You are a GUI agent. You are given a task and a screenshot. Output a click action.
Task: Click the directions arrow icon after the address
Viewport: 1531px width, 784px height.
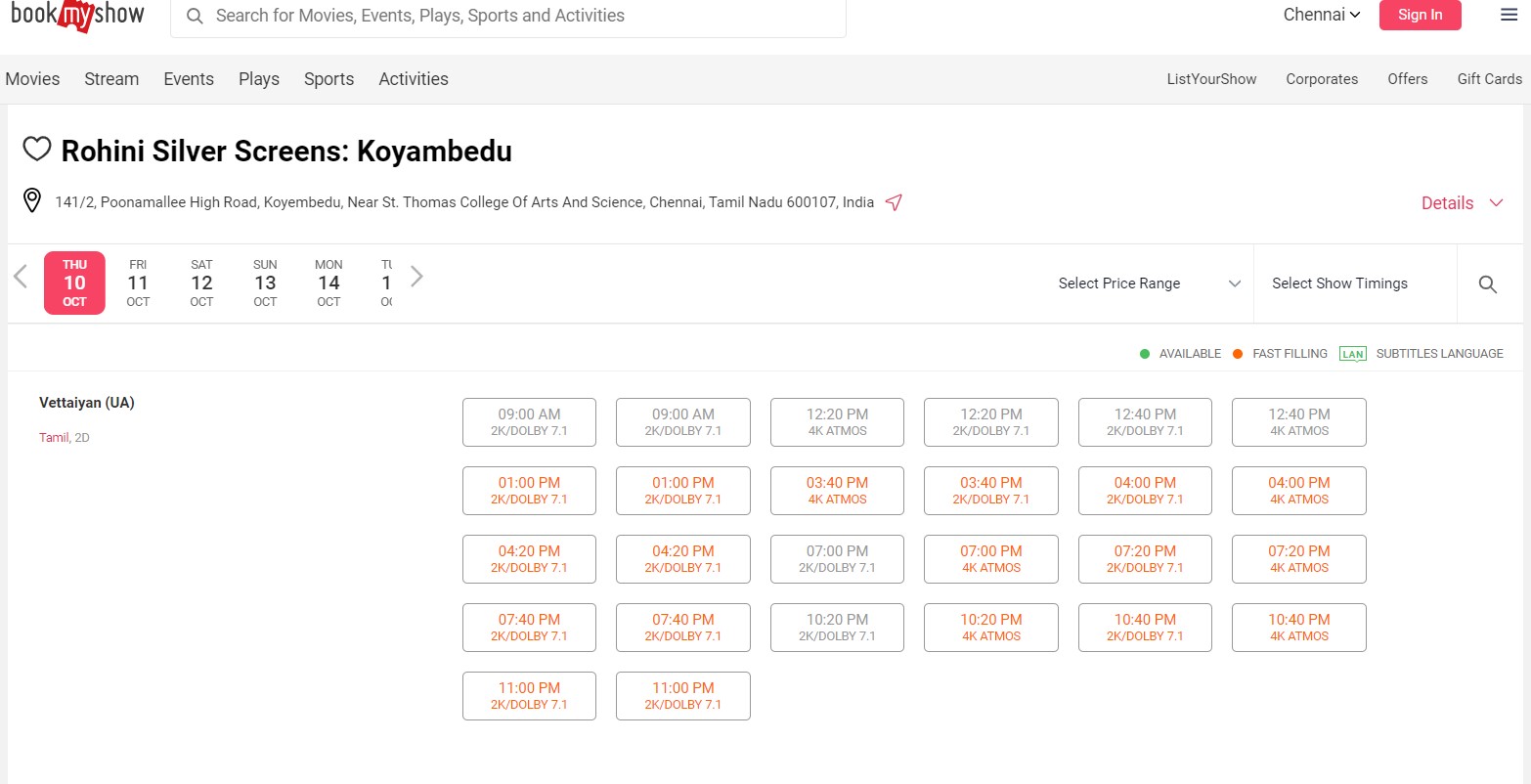tap(893, 202)
